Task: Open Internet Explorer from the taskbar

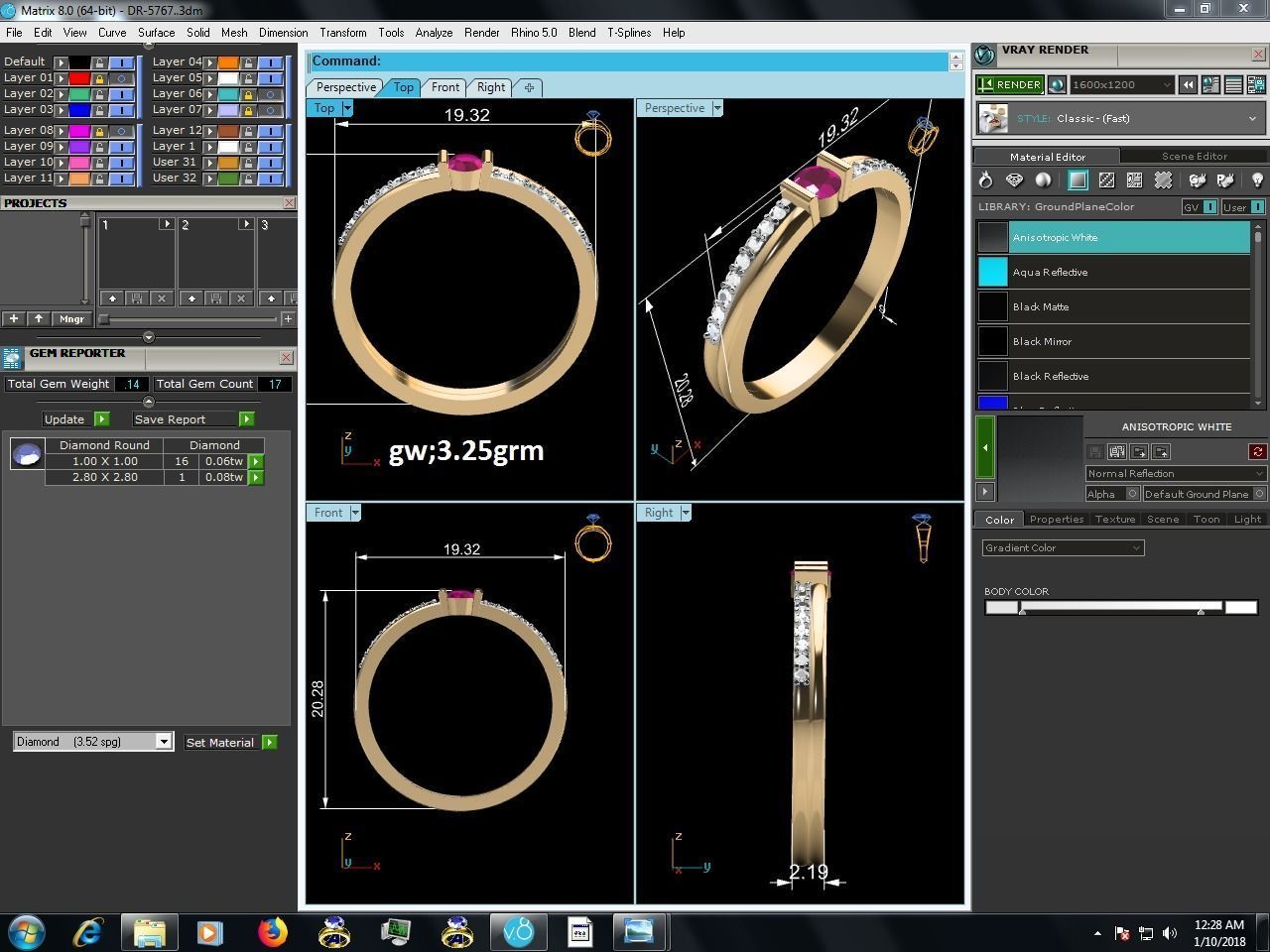Action: [88, 932]
